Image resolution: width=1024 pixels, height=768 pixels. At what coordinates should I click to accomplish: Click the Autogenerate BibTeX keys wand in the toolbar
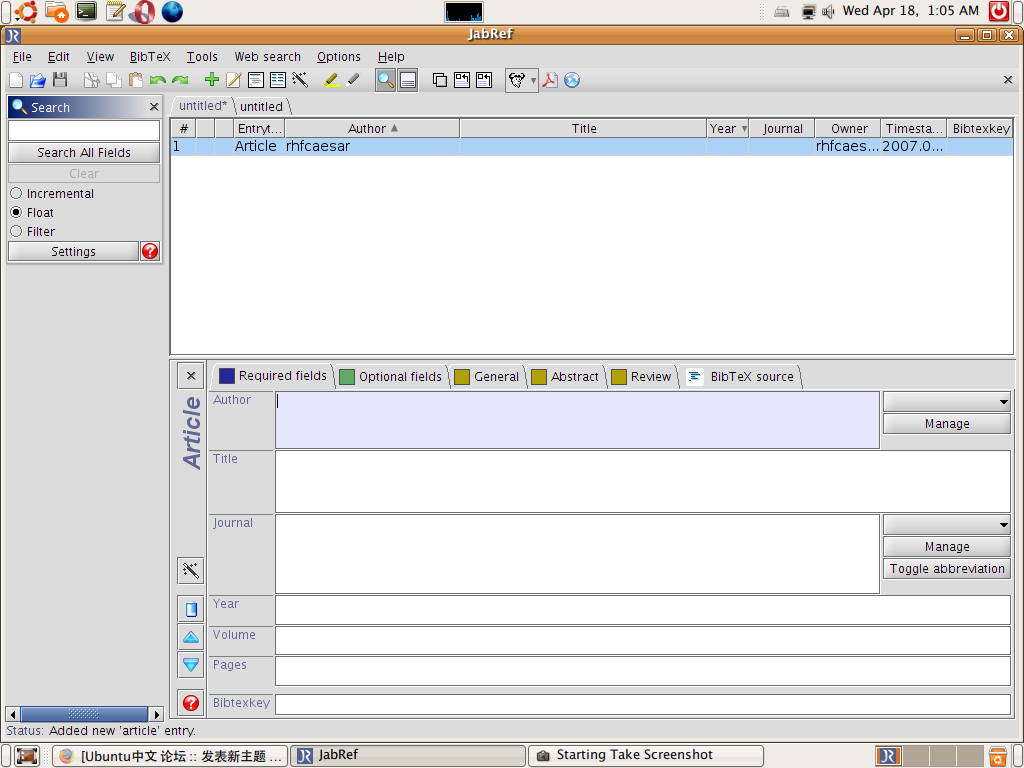tap(300, 80)
